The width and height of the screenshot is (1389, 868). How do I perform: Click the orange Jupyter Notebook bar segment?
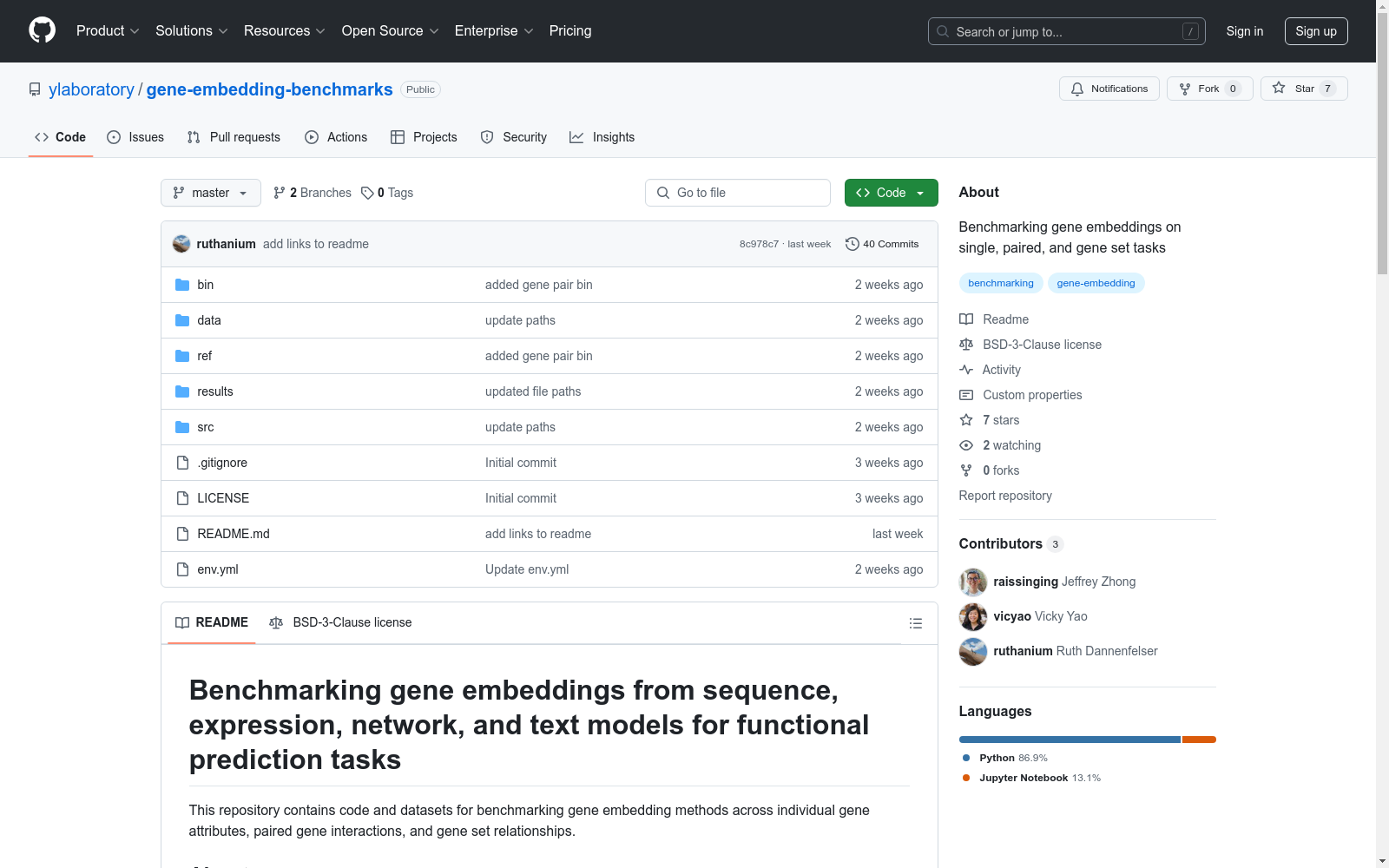click(1199, 740)
